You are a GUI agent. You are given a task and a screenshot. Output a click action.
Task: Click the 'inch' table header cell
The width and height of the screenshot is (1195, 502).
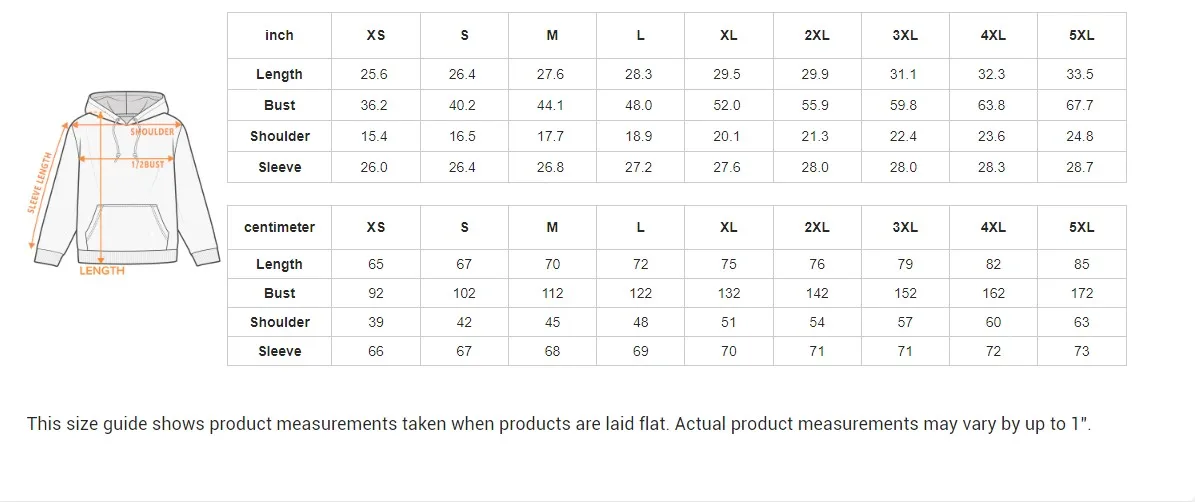(279, 35)
